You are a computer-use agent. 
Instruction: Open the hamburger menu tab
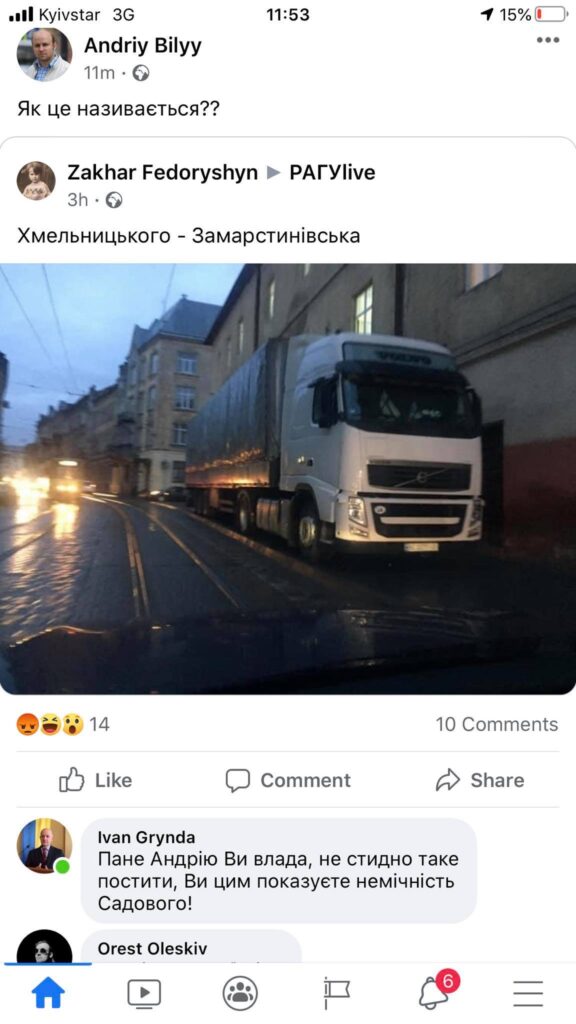pos(528,993)
